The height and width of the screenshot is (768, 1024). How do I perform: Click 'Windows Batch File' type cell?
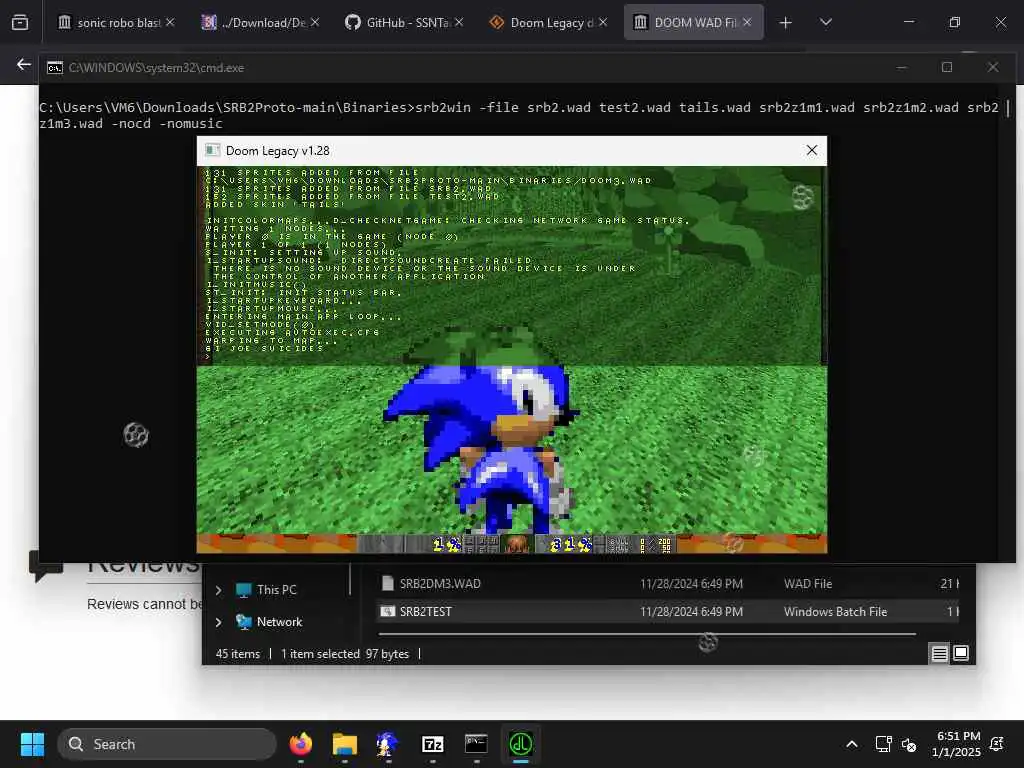point(835,612)
